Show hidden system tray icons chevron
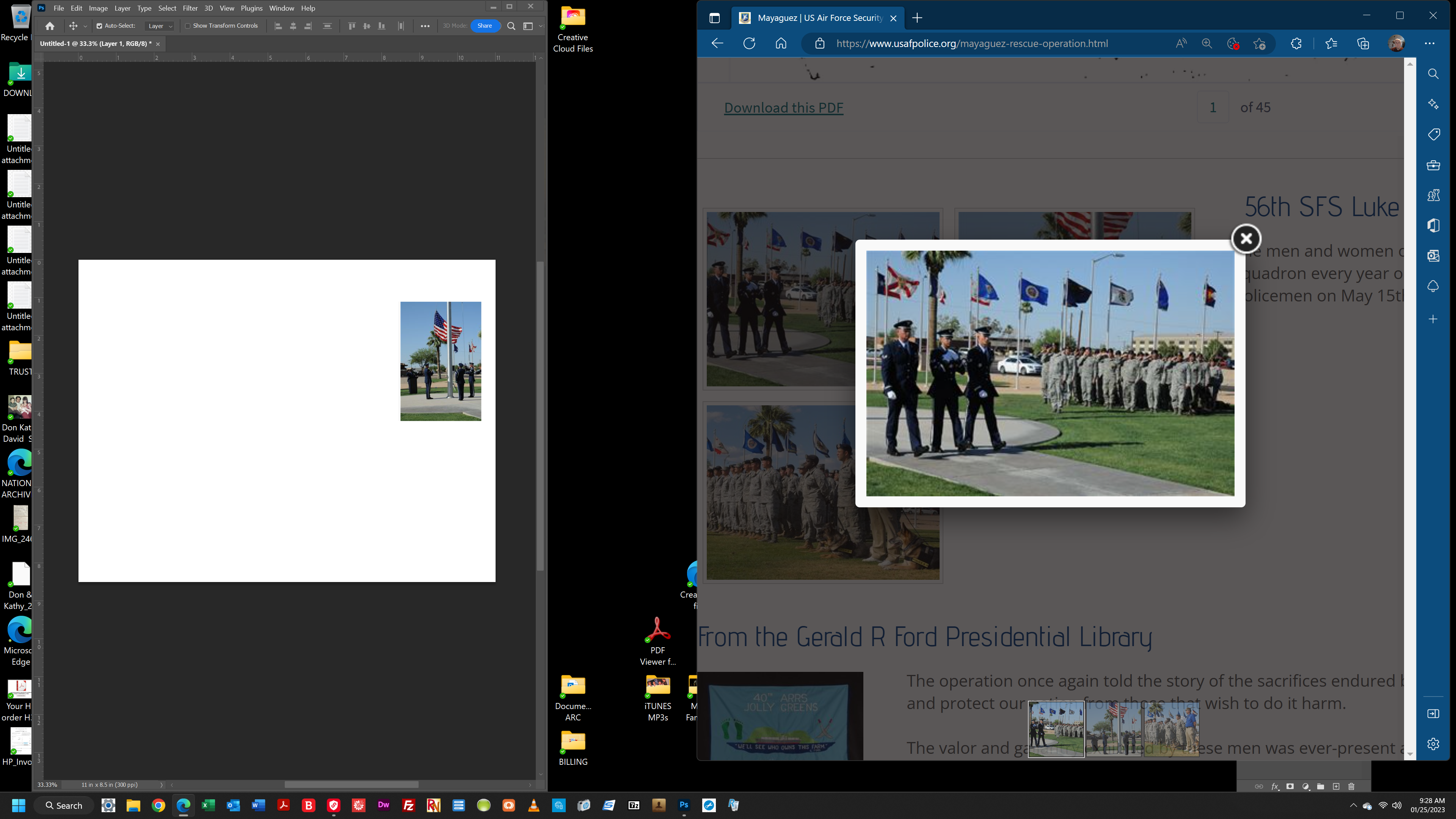 tap(1353, 805)
